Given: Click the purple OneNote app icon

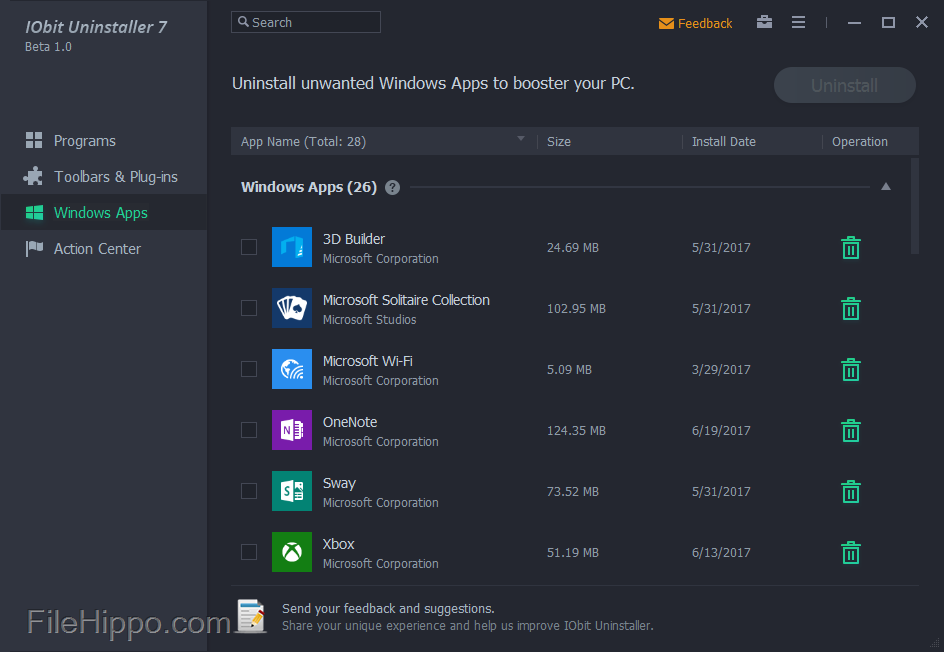Looking at the screenshot, I should (292, 430).
